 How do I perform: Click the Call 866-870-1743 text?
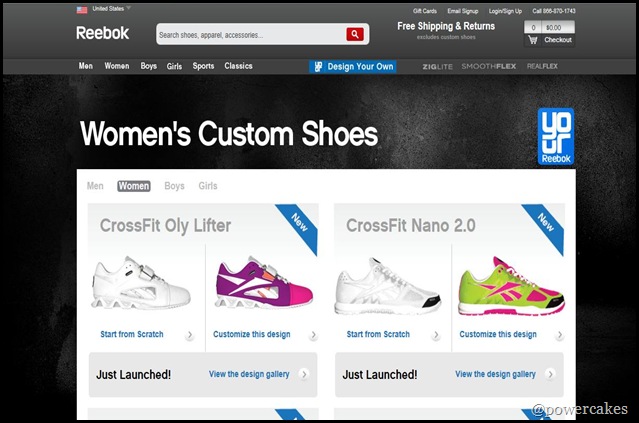click(x=554, y=11)
